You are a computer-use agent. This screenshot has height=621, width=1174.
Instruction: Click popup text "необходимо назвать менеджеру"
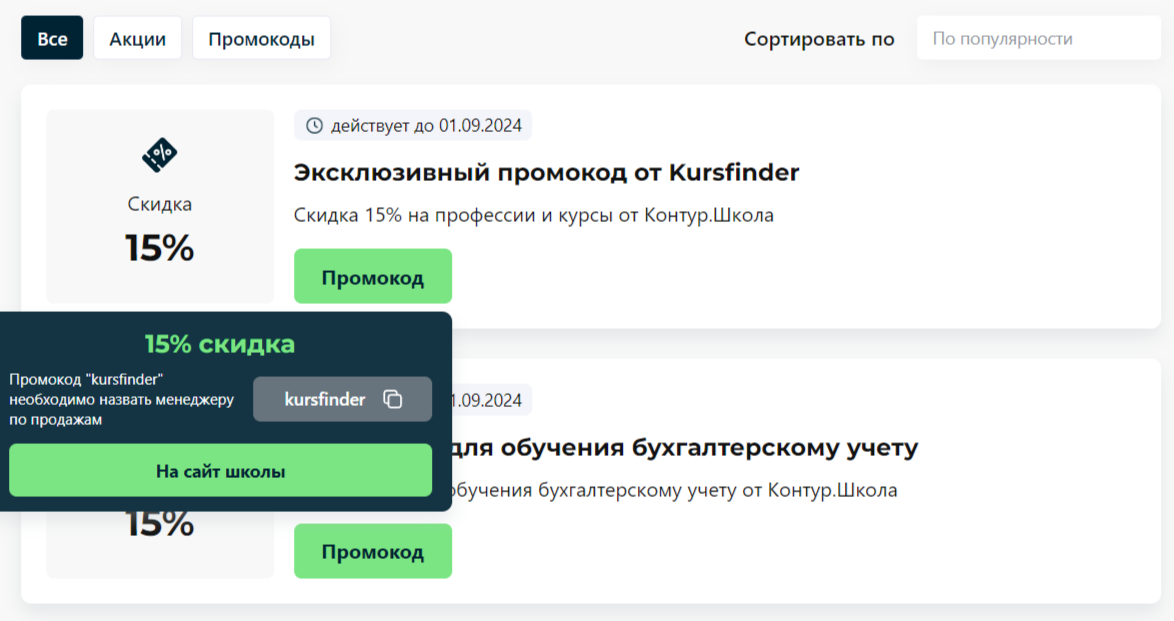(121, 400)
